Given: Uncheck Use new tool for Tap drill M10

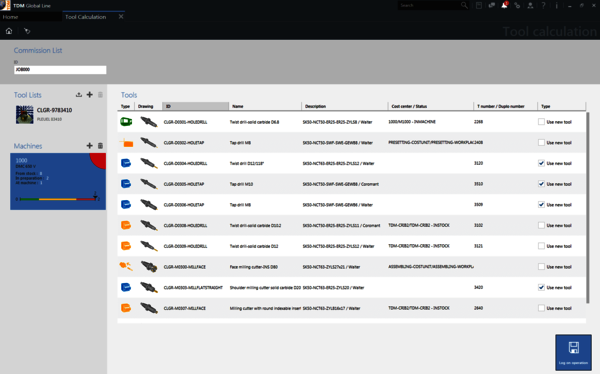Looking at the screenshot, I should coord(541,184).
